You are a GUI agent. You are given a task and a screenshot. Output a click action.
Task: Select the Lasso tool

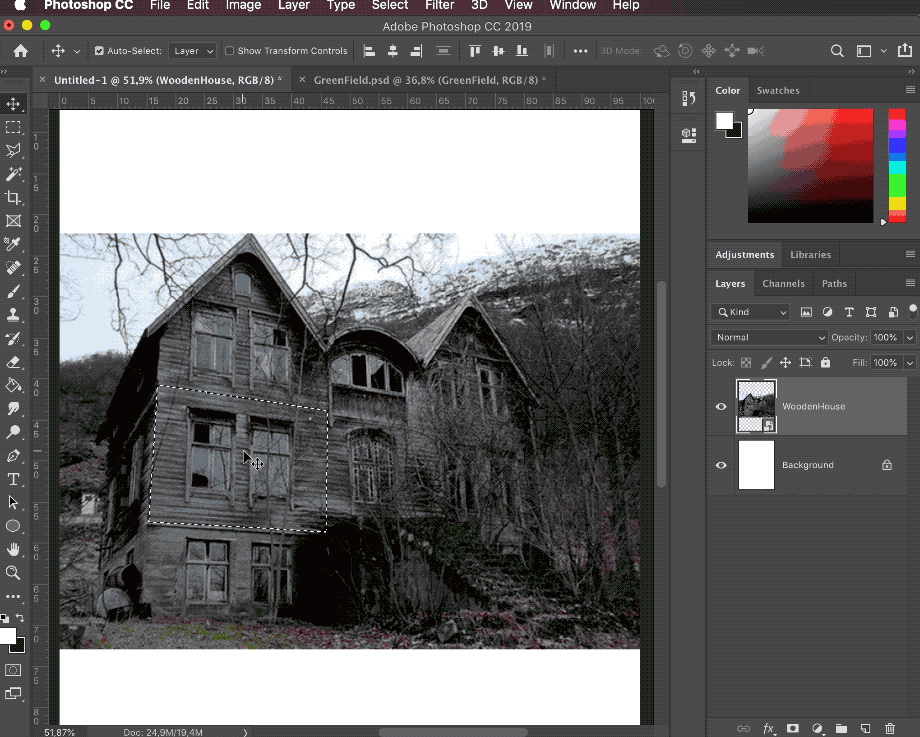[13, 151]
